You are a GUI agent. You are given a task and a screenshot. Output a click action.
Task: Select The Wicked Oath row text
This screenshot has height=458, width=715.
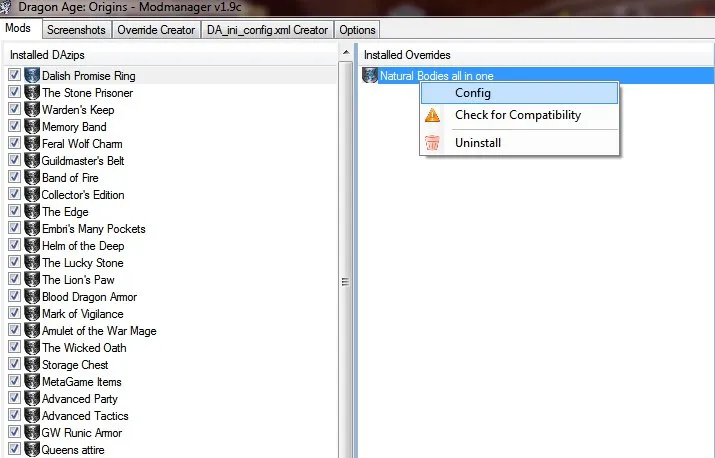pos(84,348)
